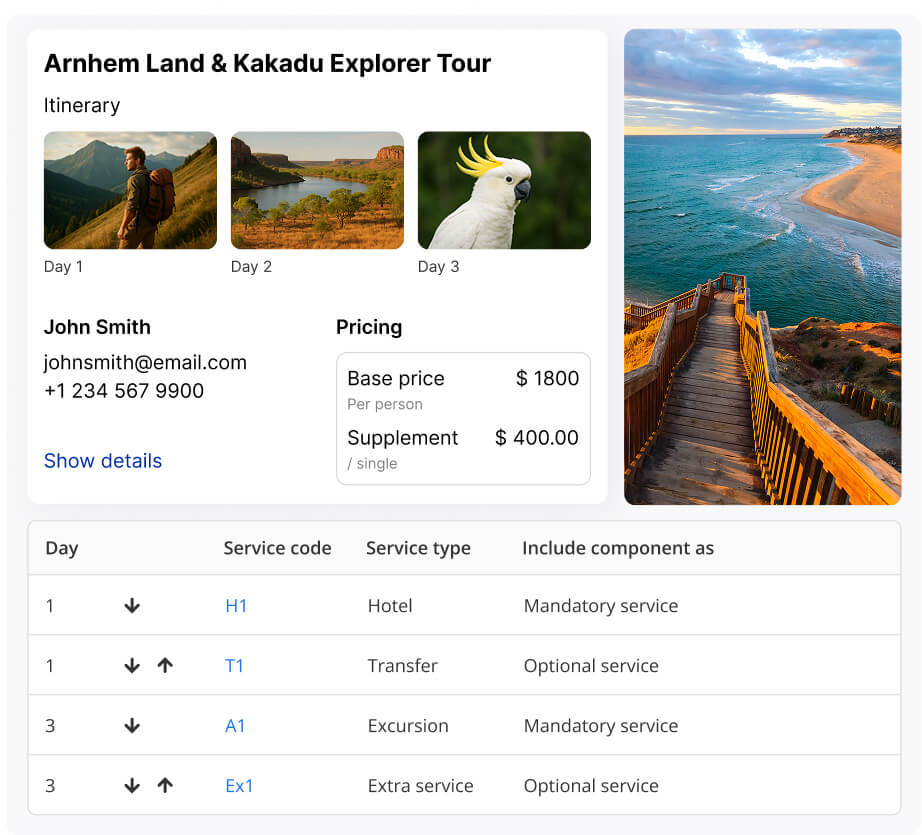Click the Day column header
922x835 pixels.
coord(62,548)
